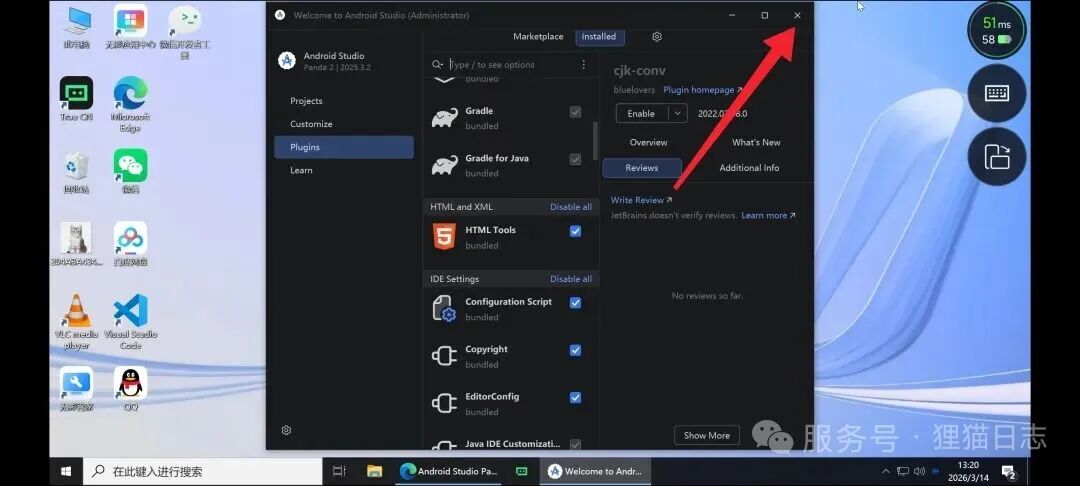Focus the Windows taskbar search box

203,472
